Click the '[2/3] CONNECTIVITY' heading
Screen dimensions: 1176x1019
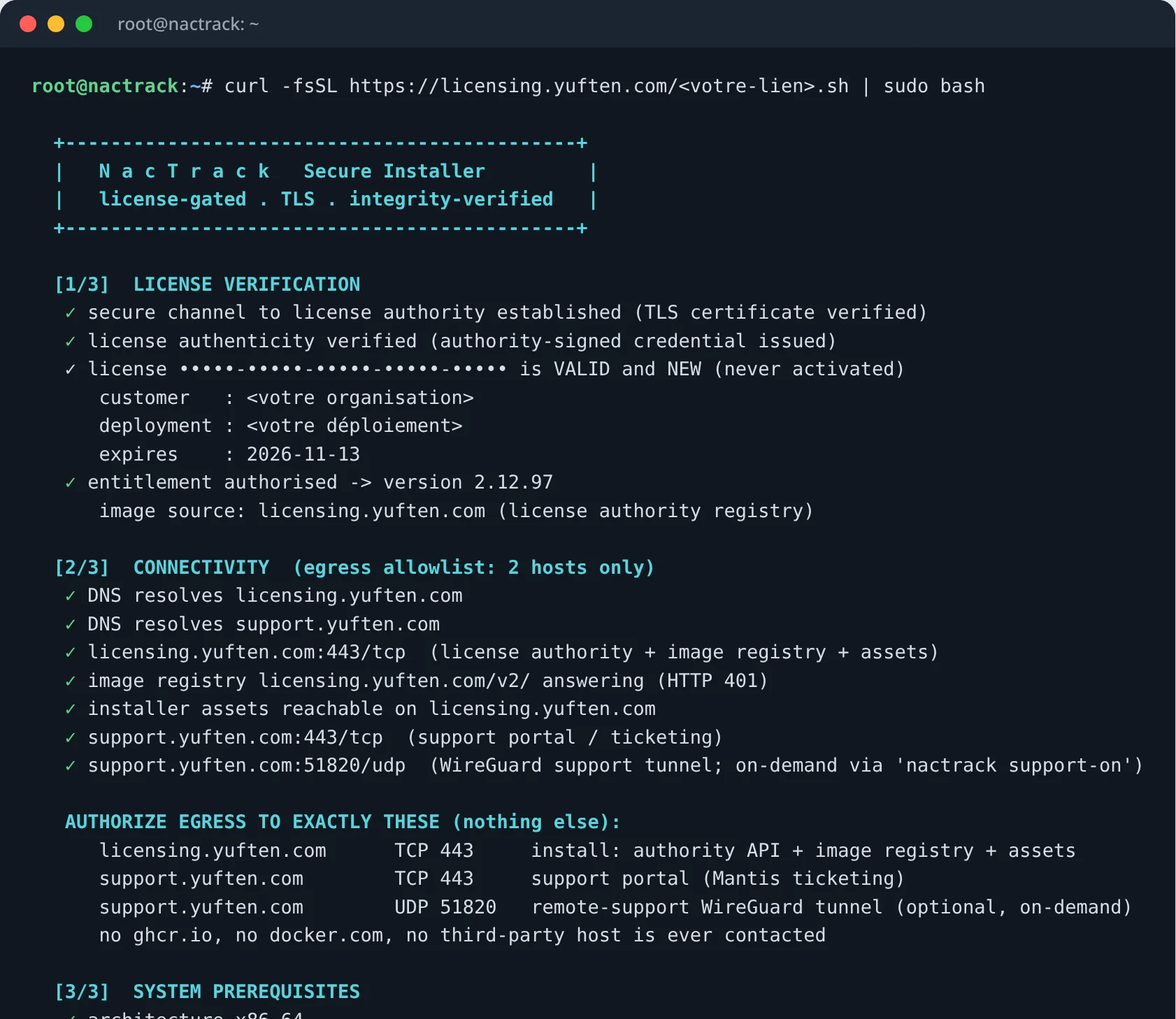tap(162, 568)
